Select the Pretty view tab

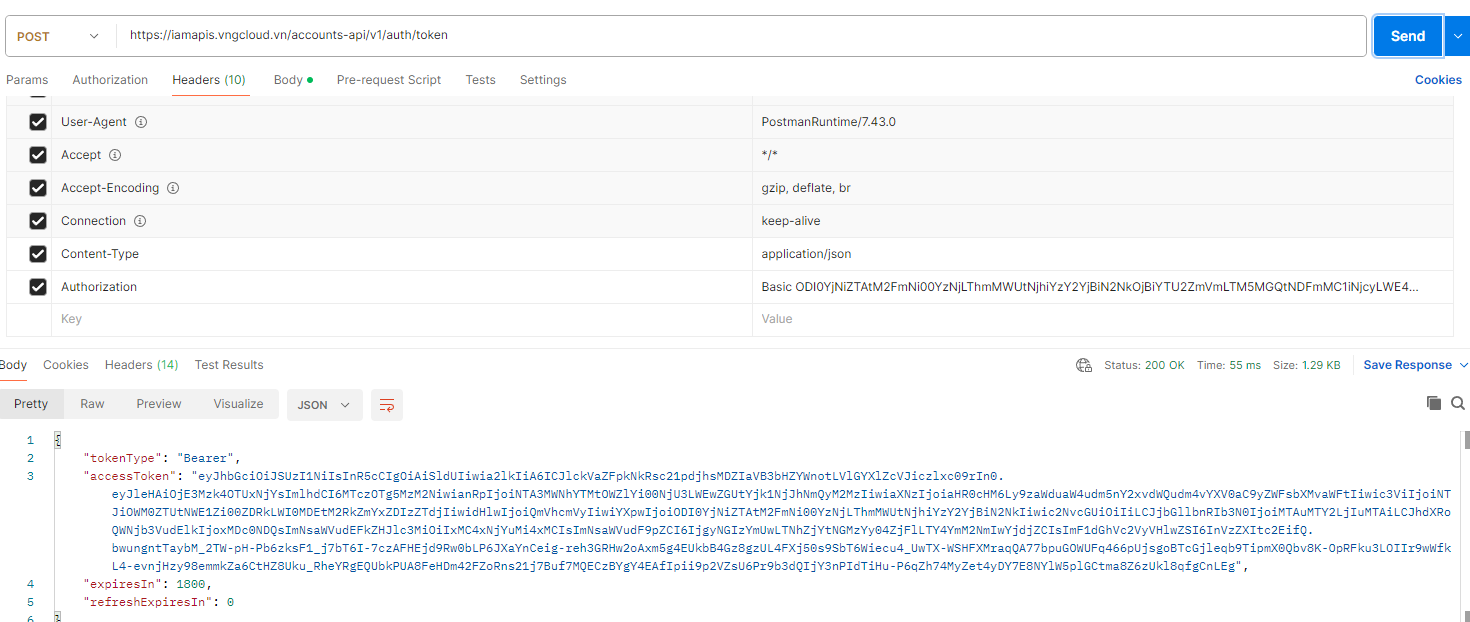point(31,404)
